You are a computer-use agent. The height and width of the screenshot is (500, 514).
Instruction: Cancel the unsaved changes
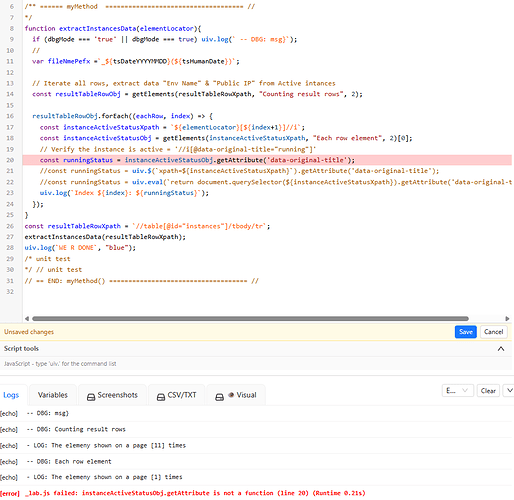point(493,332)
